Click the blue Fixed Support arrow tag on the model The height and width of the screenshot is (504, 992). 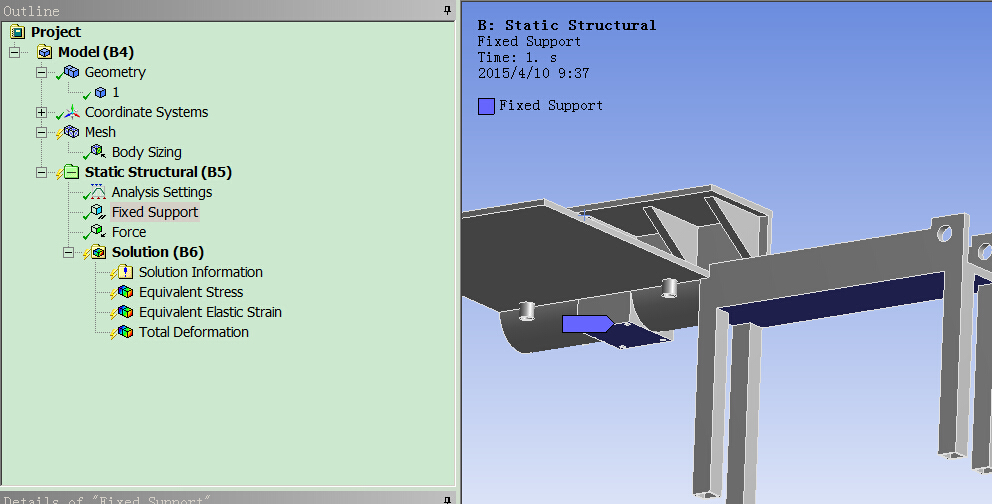pyautogui.click(x=587, y=323)
